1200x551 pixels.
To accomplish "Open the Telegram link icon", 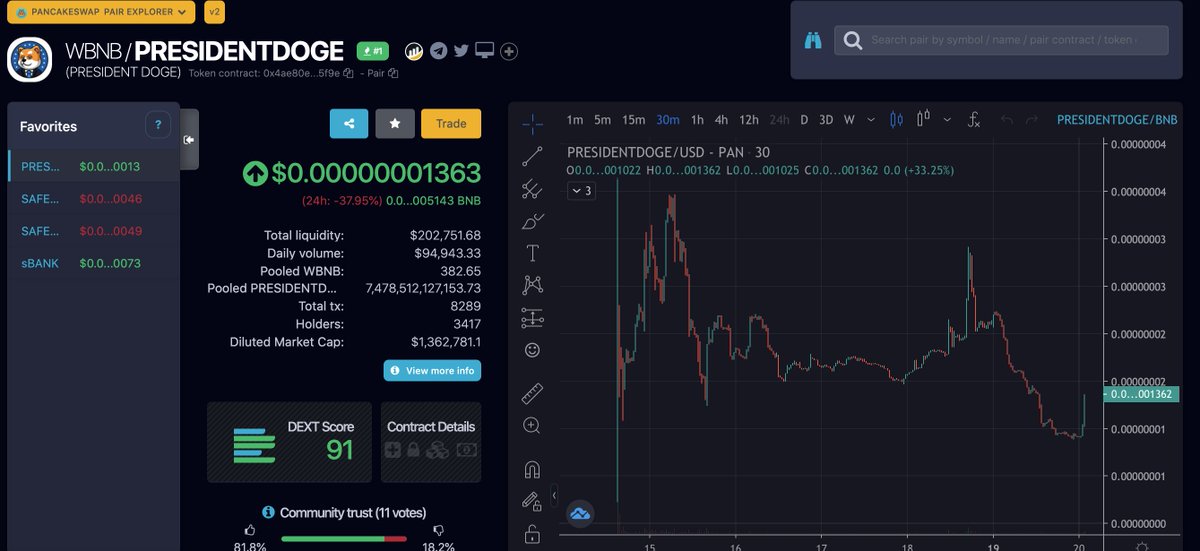I will point(438,51).
